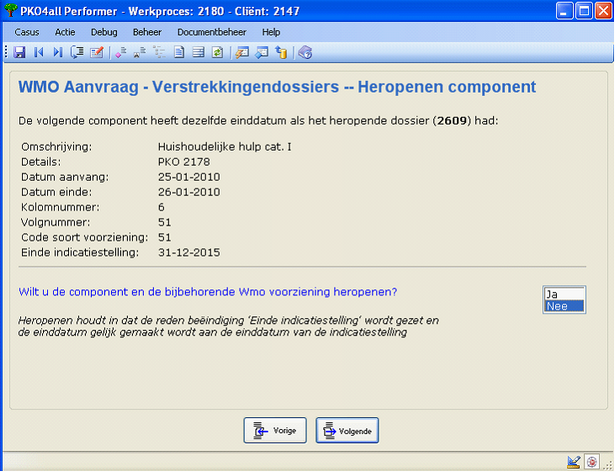Screen dimensions: 615x472
Task: Click the end date 31-12-2015
Action: pos(189,252)
